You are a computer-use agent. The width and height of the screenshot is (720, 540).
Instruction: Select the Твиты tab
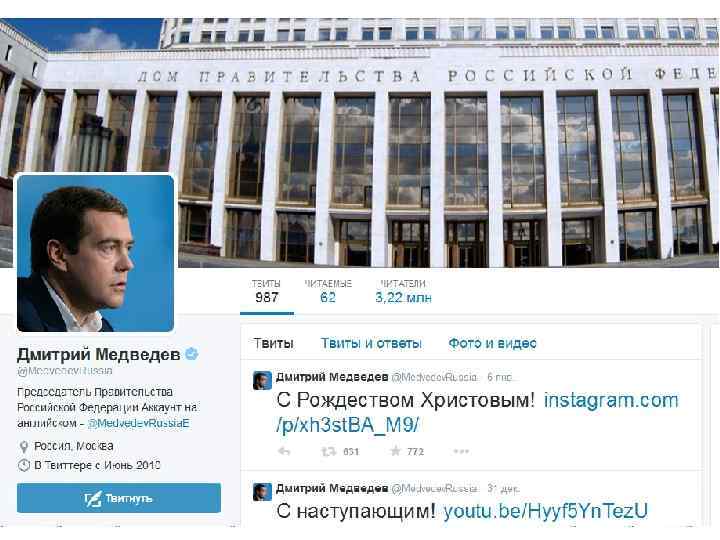click(x=273, y=343)
